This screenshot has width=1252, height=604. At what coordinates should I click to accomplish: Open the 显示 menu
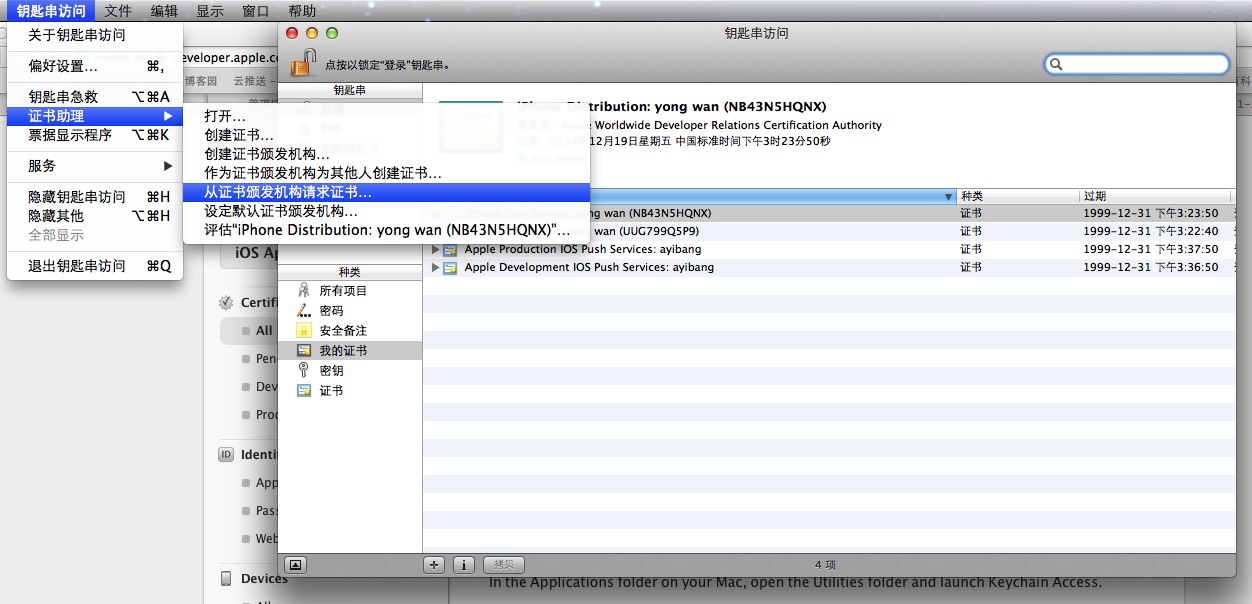210,11
